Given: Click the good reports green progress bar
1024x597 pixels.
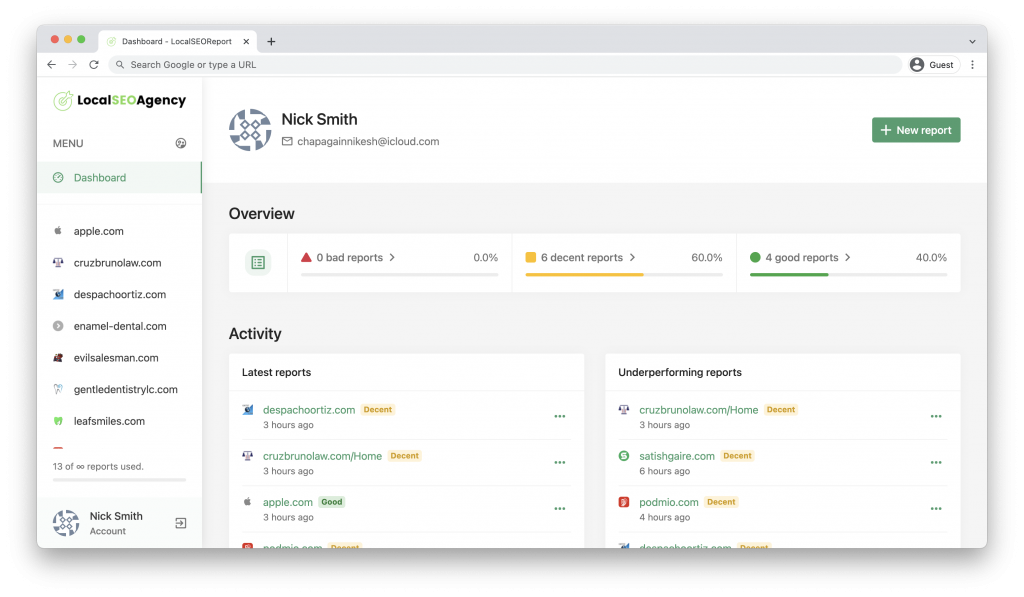Looking at the screenshot, I should point(789,275).
